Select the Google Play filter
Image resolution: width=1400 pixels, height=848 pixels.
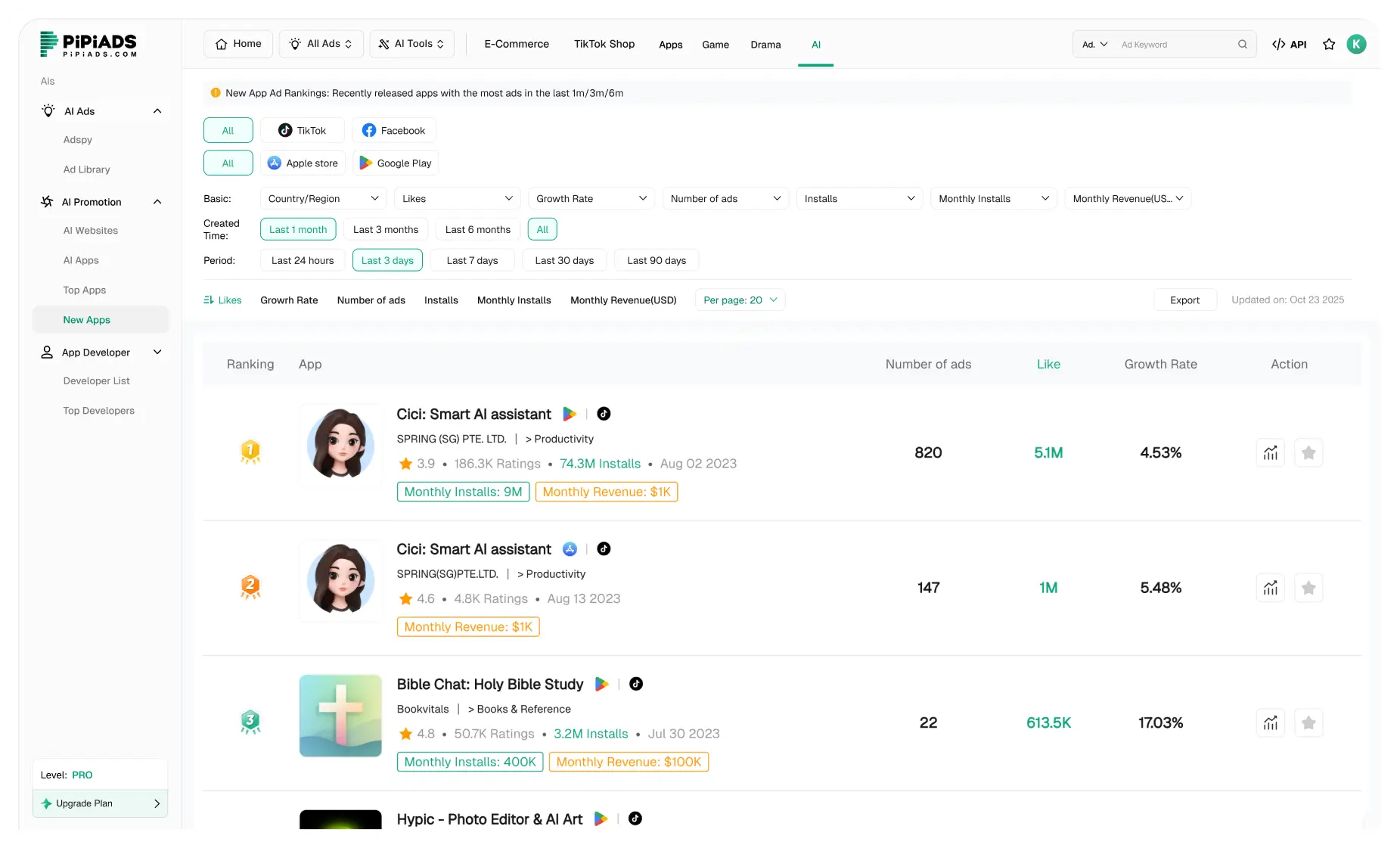pos(395,163)
